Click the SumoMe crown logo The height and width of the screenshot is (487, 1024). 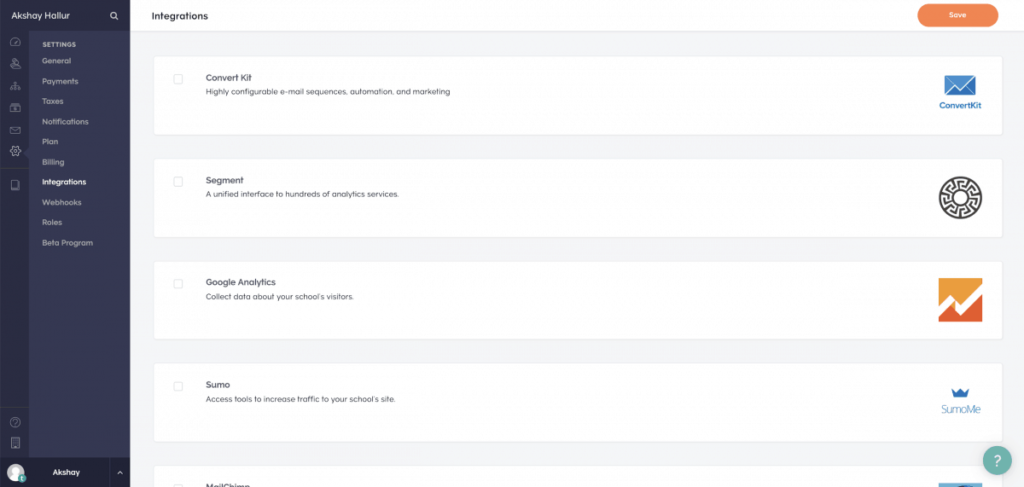pyautogui.click(x=960, y=401)
